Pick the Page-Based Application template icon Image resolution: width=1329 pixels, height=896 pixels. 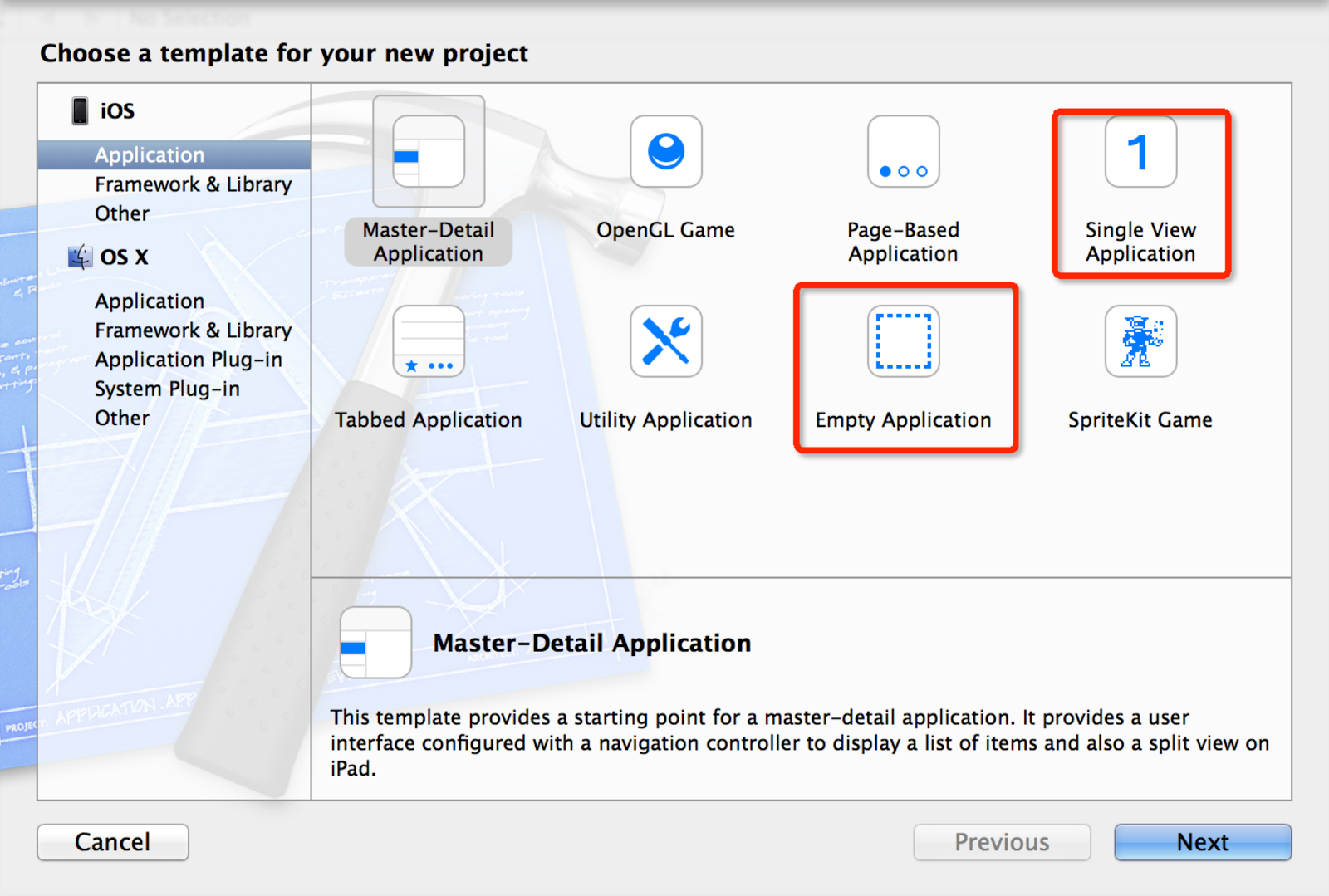pos(904,151)
